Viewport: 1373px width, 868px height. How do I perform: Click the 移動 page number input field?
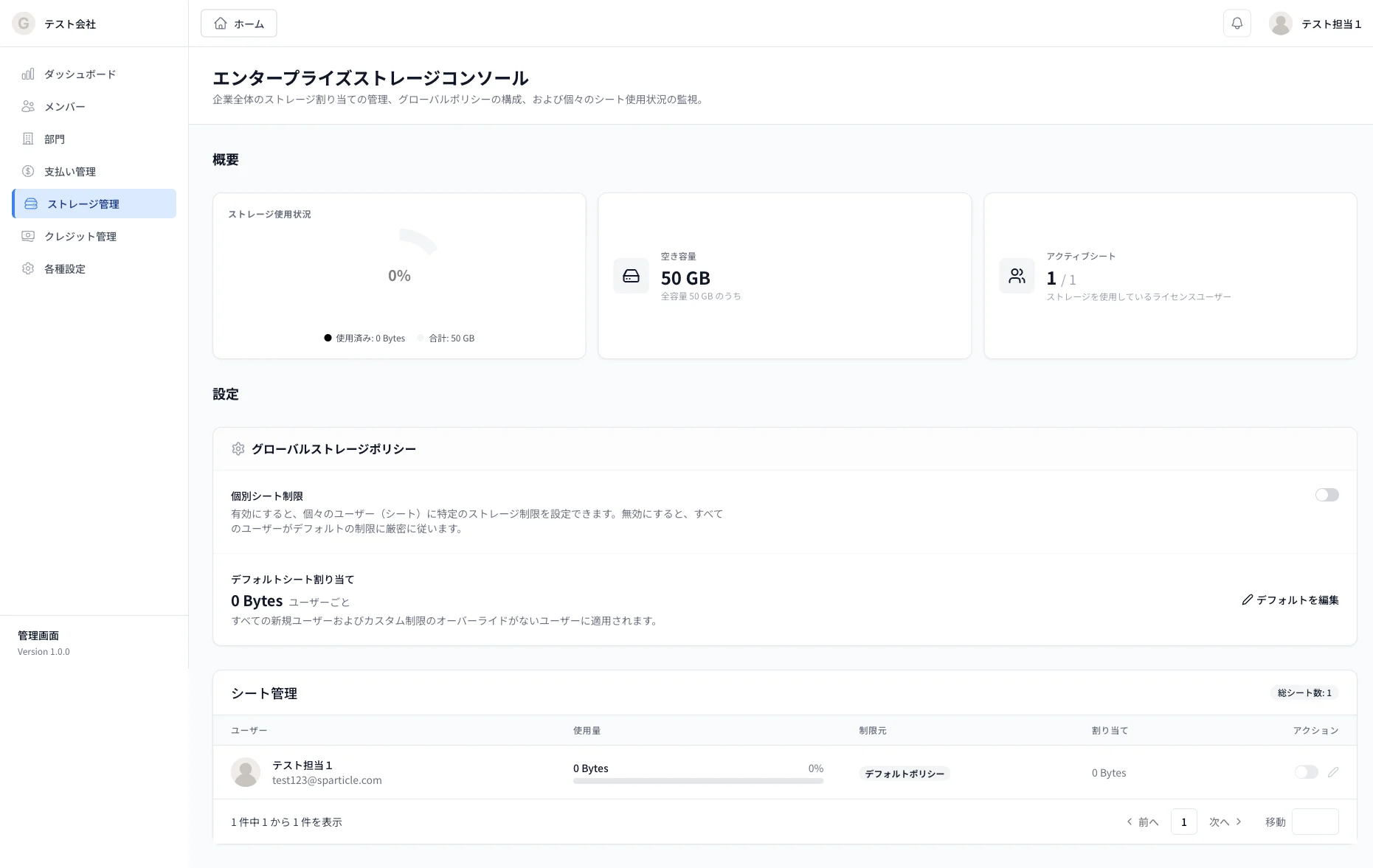(1315, 822)
